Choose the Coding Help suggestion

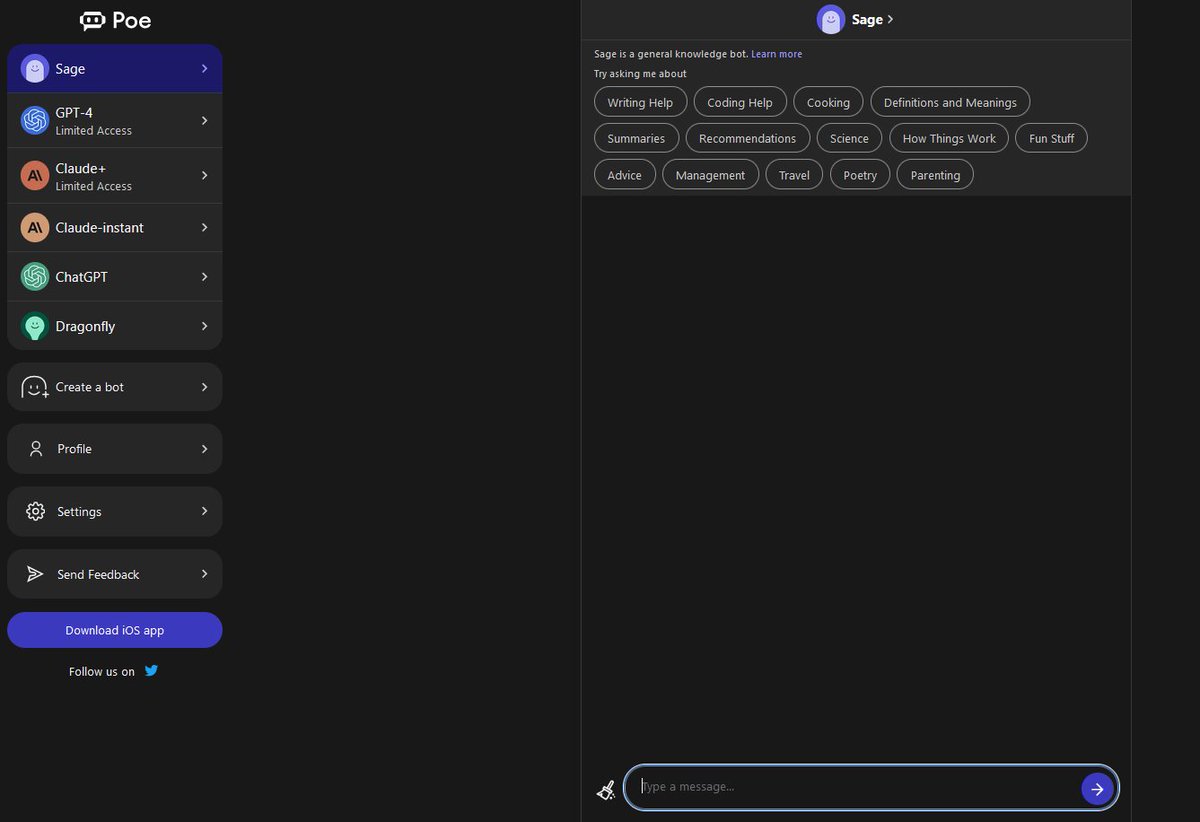point(740,102)
